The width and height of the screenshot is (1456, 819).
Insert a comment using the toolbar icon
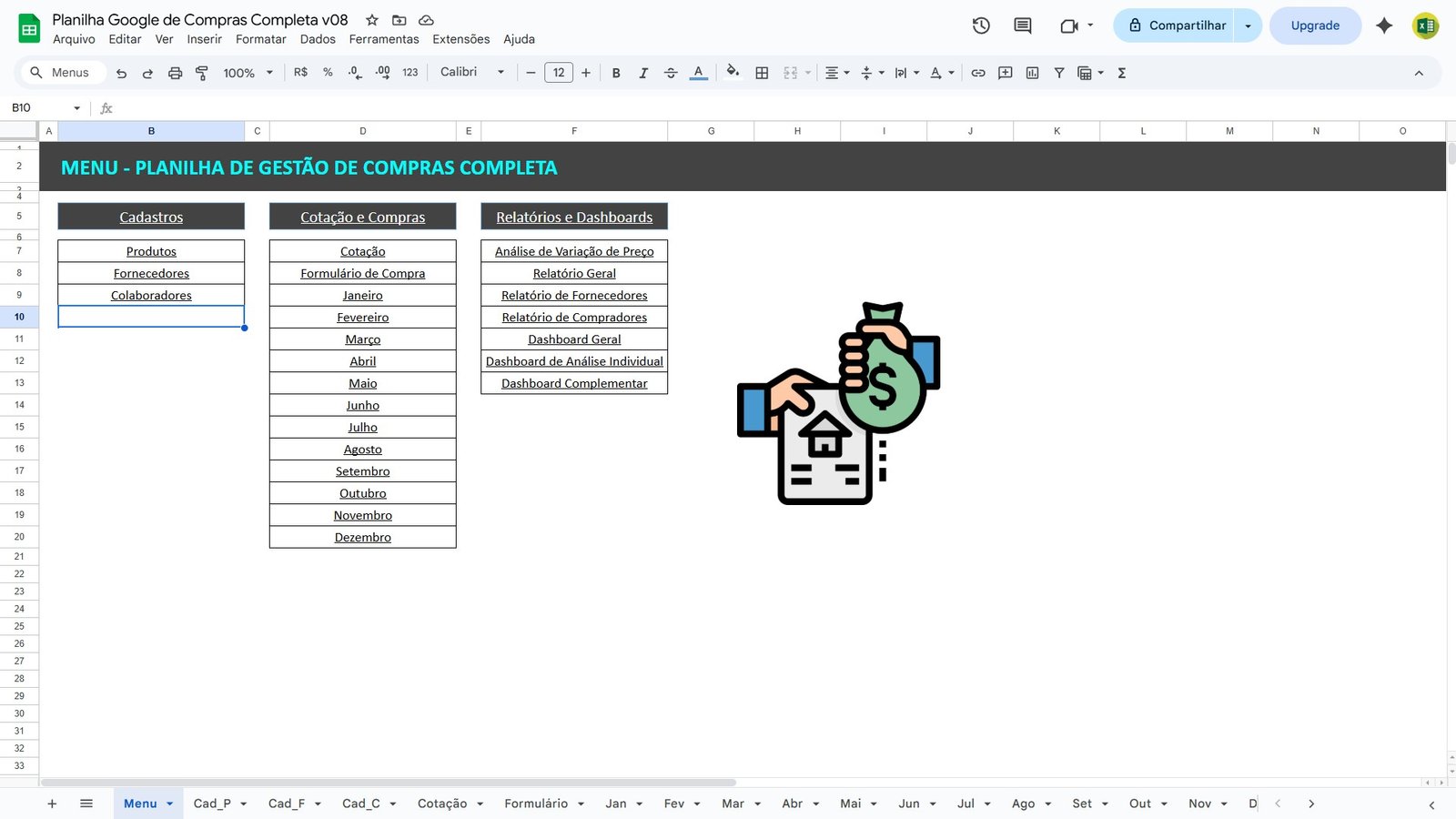(x=1005, y=73)
